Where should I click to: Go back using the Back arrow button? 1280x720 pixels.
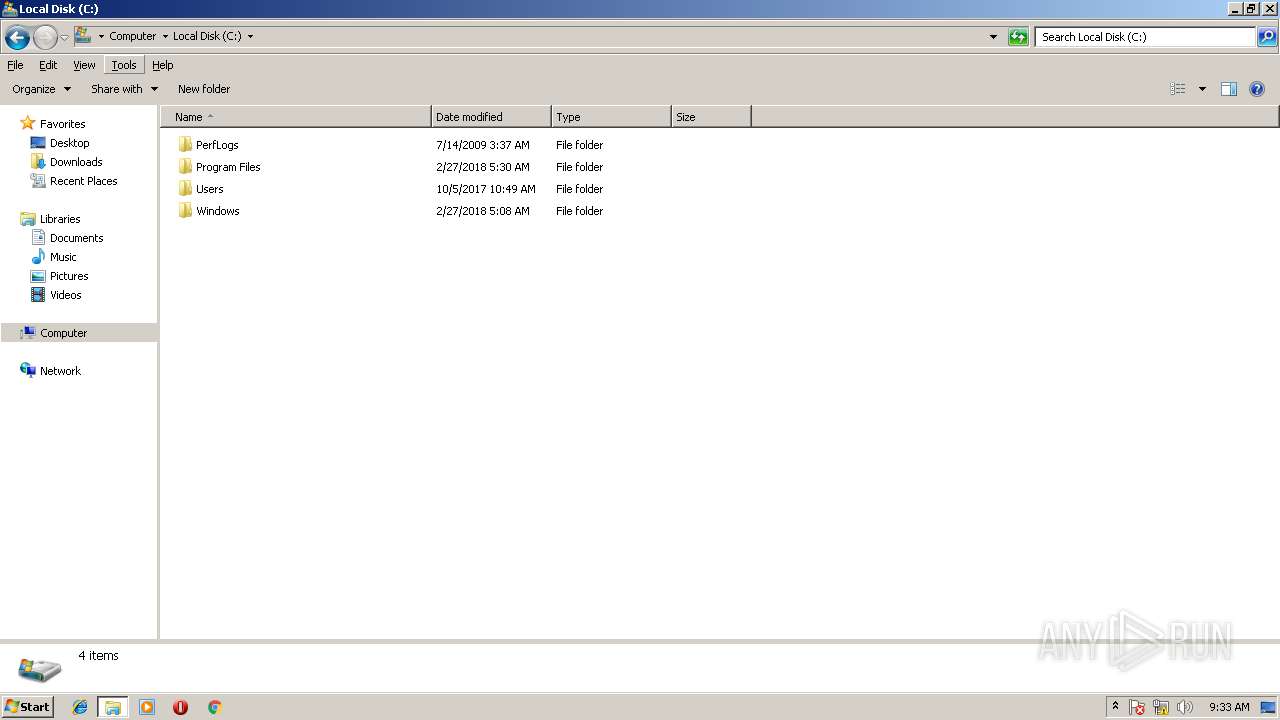point(17,38)
